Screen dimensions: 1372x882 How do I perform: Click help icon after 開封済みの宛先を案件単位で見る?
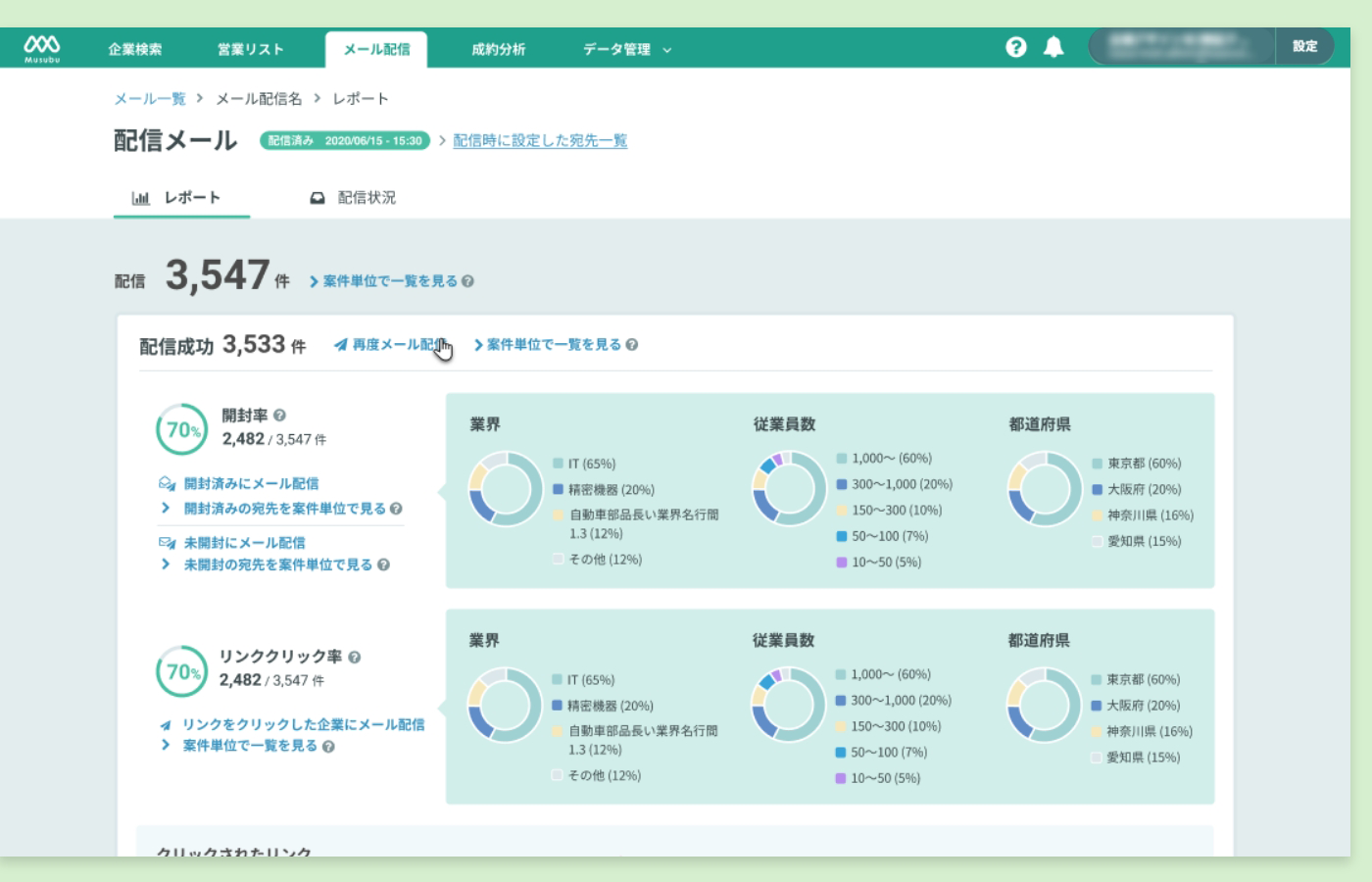(396, 509)
